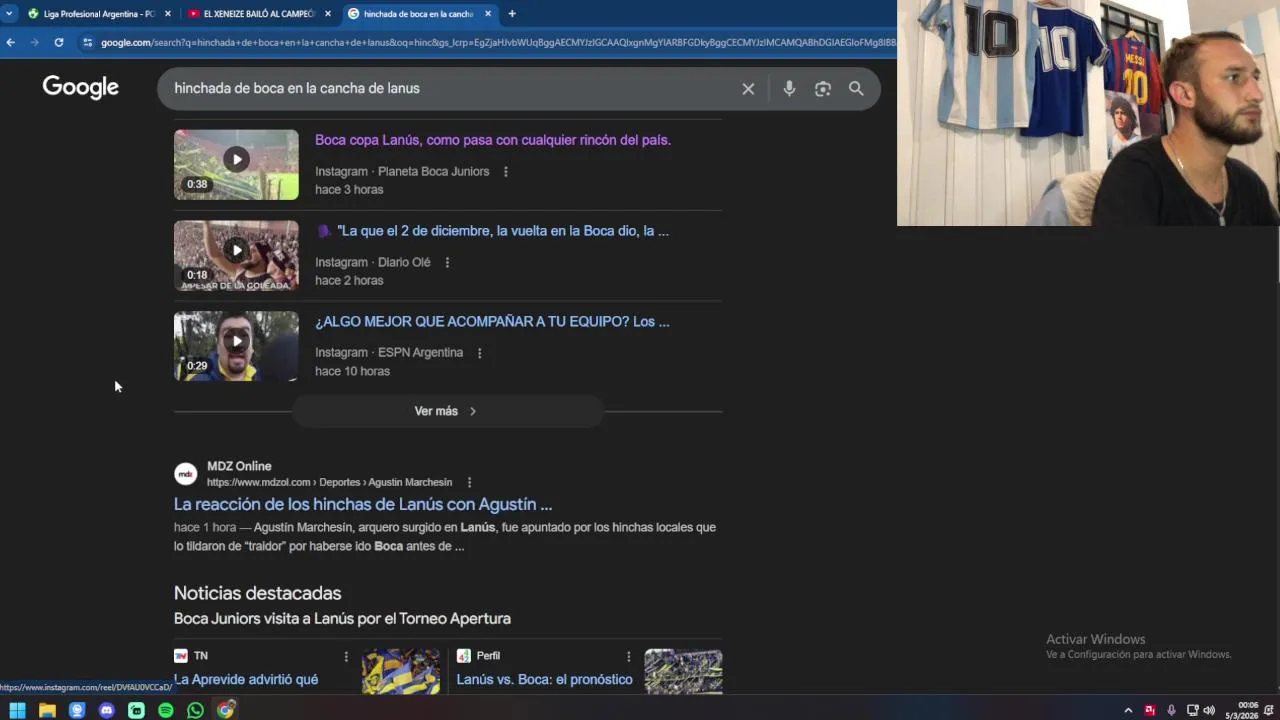Open more options for Perfil news card

coord(628,656)
